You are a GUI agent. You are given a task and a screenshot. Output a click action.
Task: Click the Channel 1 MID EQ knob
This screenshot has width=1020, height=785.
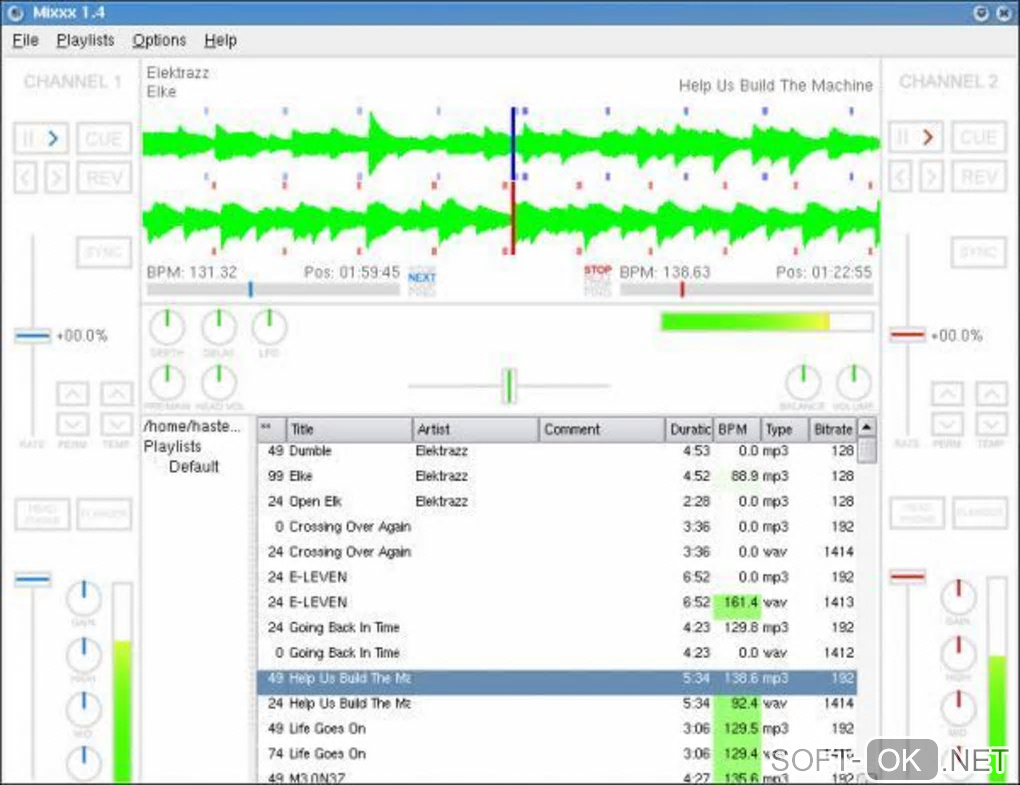pyautogui.click(x=84, y=710)
